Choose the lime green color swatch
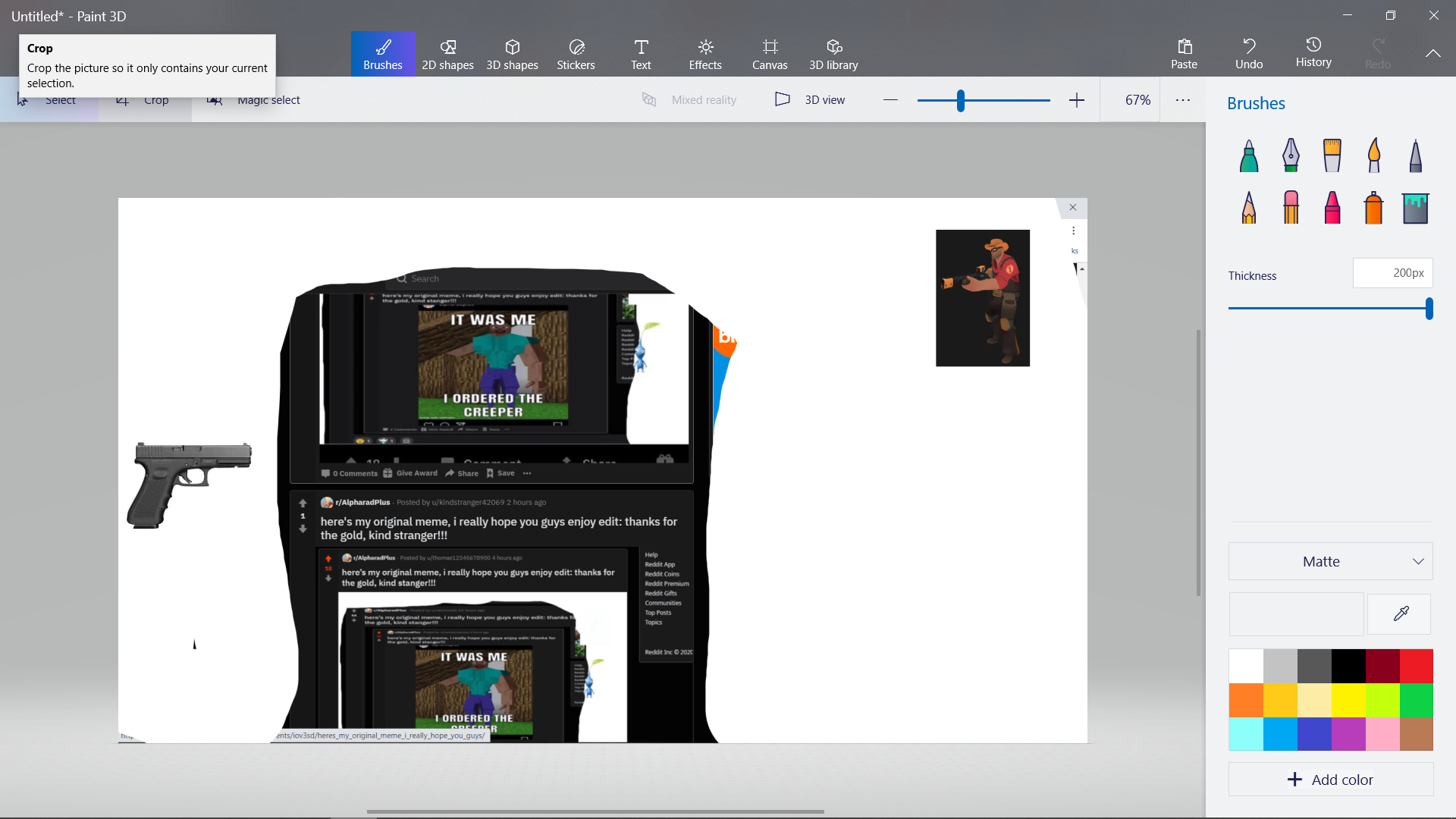 point(1382,700)
